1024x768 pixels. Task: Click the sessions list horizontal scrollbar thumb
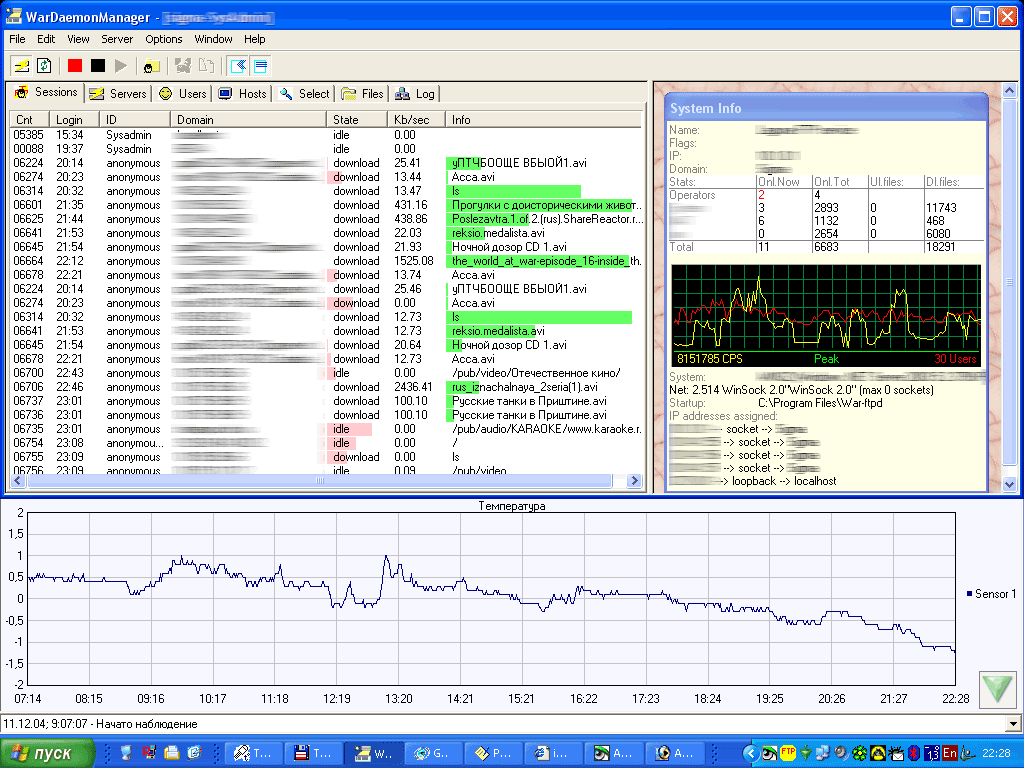tap(320, 481)
